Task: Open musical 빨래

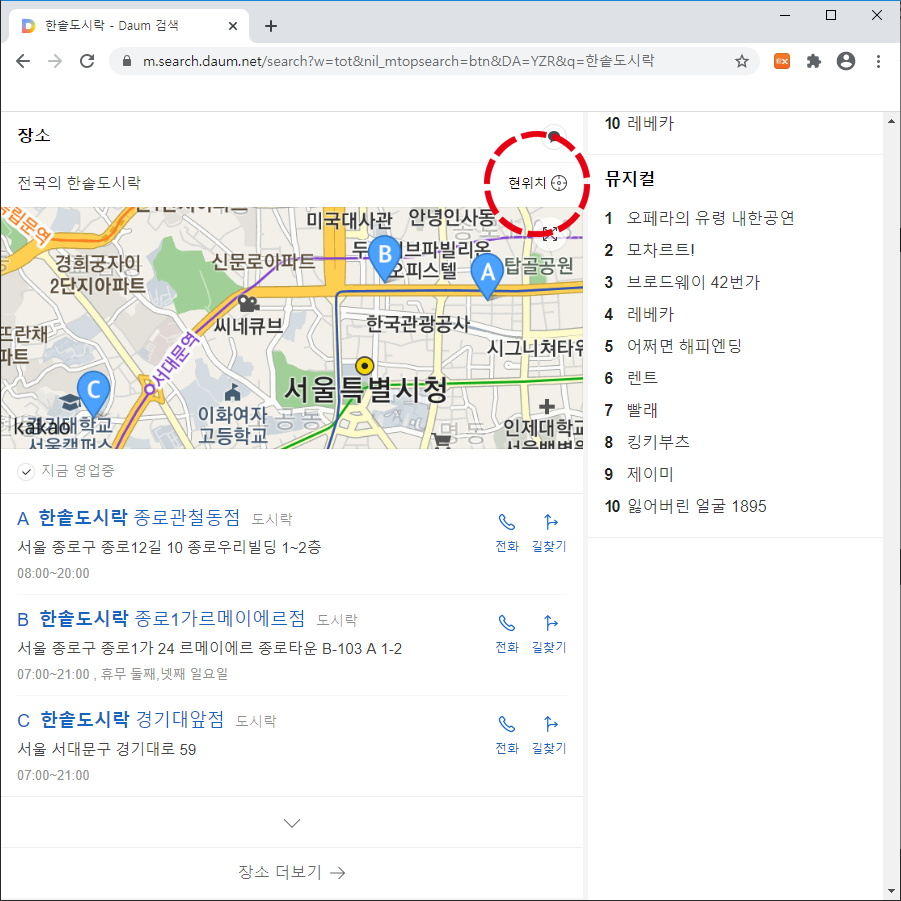Action: point(642,410)
